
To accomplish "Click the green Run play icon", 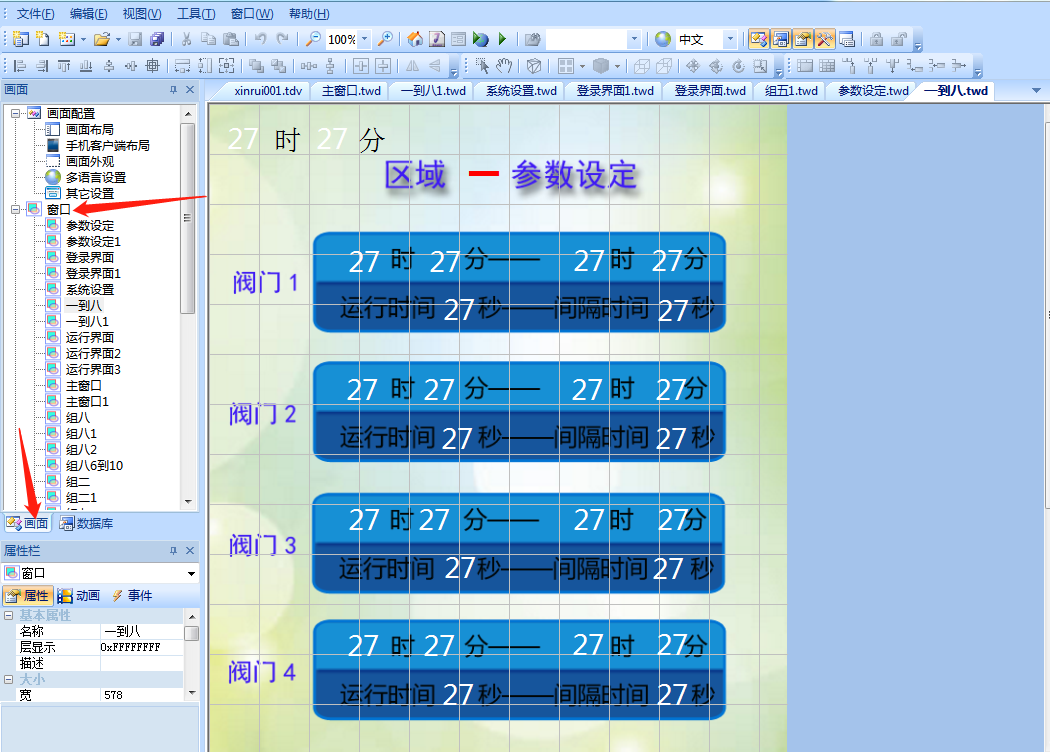I will coord(503,40).
